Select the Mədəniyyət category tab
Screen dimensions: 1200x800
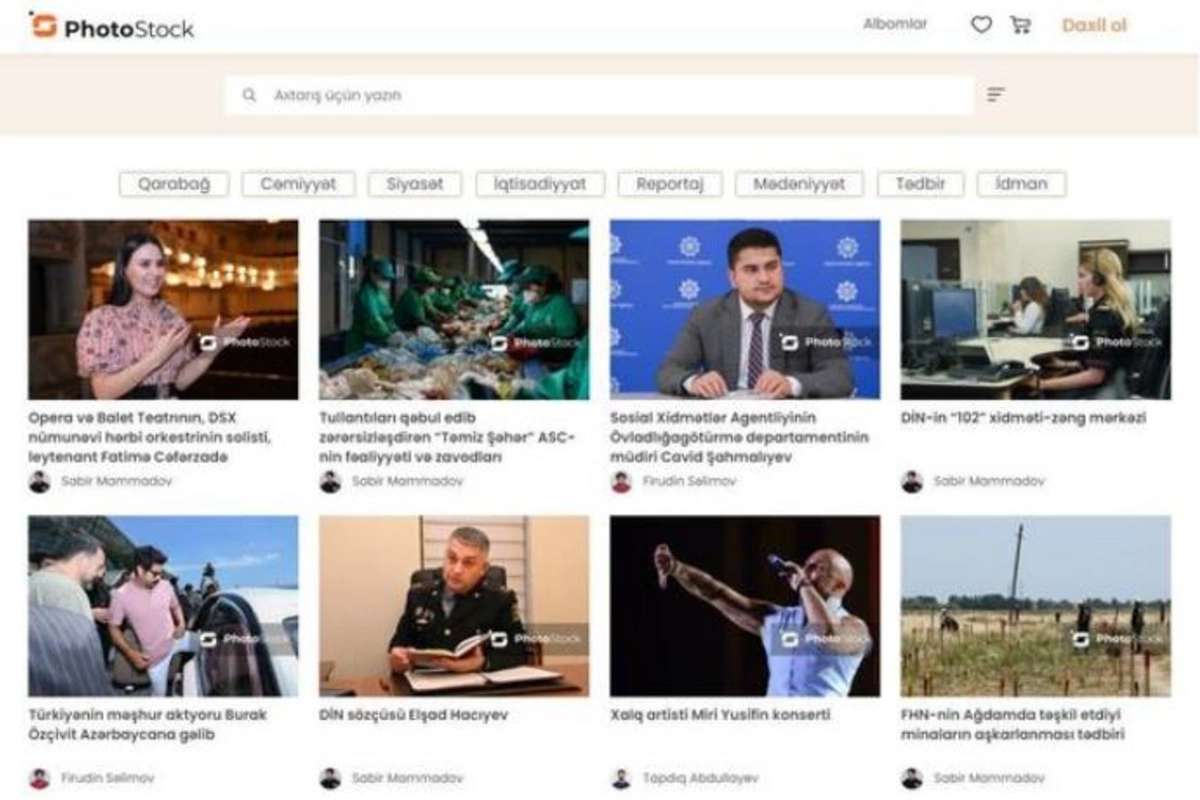tap(799, 184)
